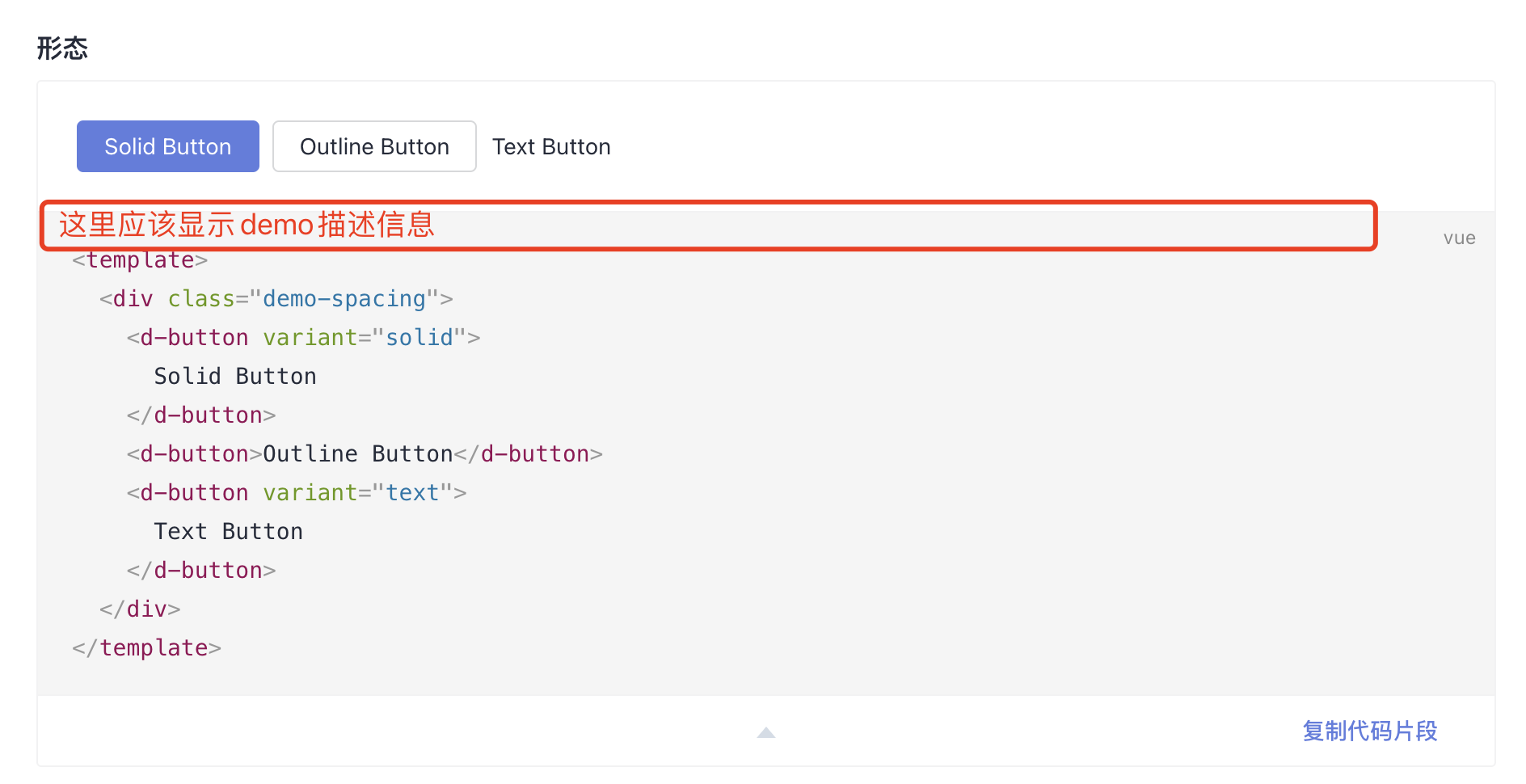The height and width of the screenshot is (784, 1526).
Task: Click the d-button variant="text" code line
Action: 297,493
